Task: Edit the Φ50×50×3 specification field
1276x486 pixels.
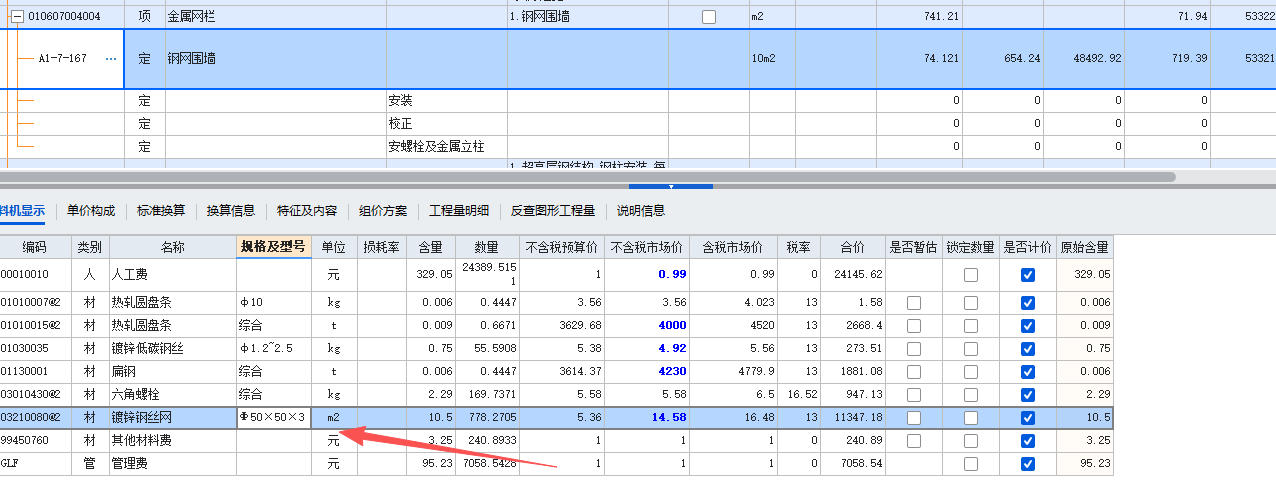Action: (274, 417)
